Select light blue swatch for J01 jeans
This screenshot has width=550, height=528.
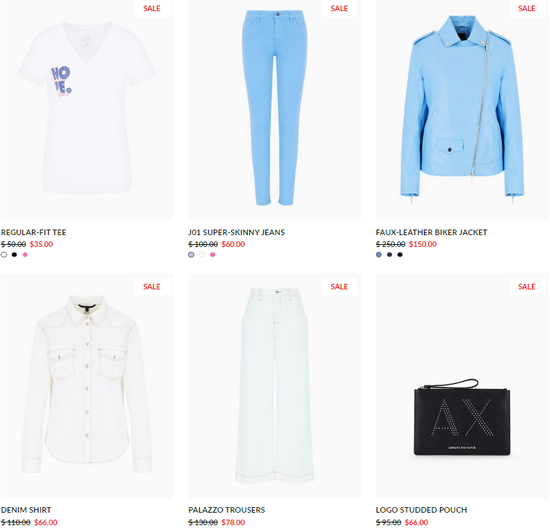(x=191, y=255)
